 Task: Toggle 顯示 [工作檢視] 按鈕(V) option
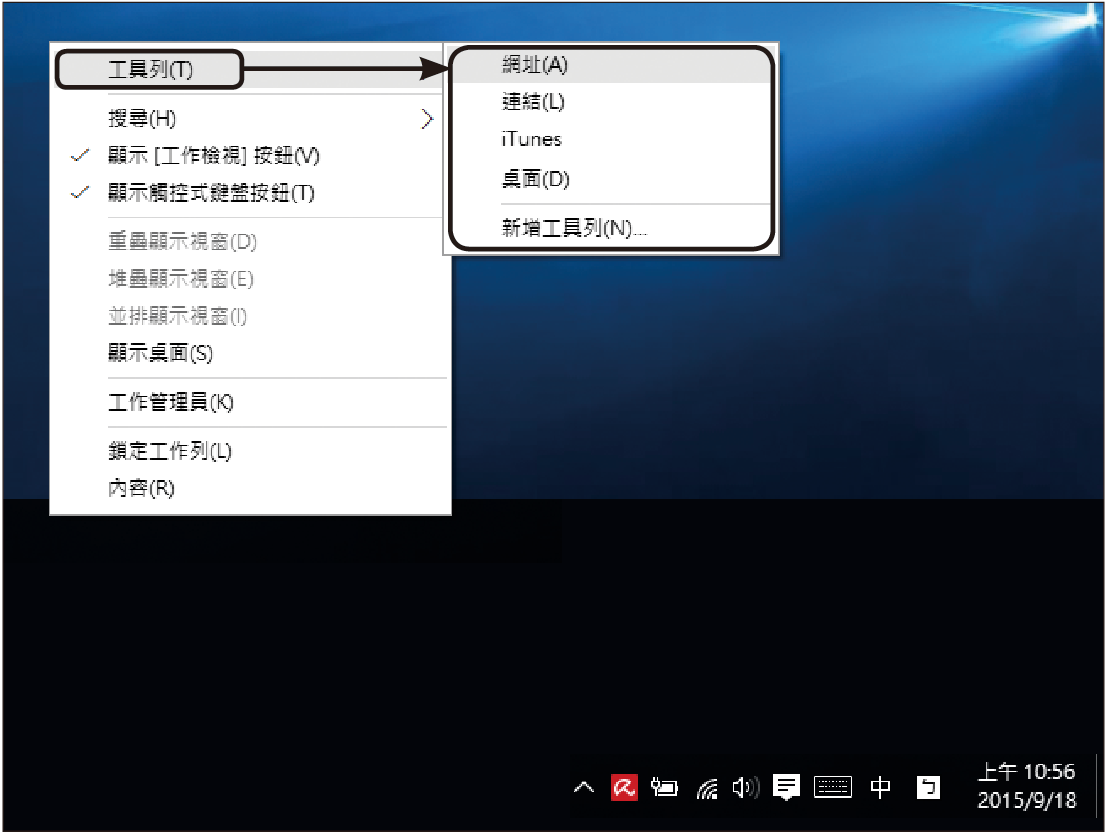point(249,155)
